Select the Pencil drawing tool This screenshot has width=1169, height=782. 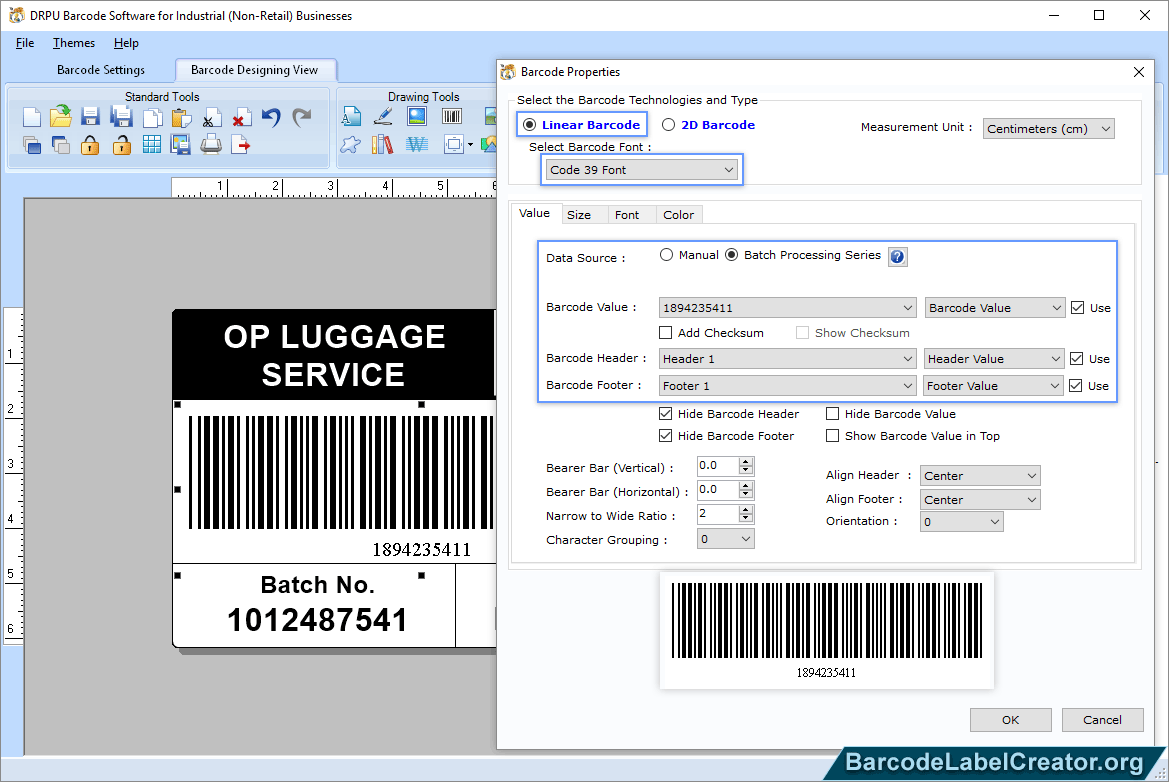(x=383, y=117)
